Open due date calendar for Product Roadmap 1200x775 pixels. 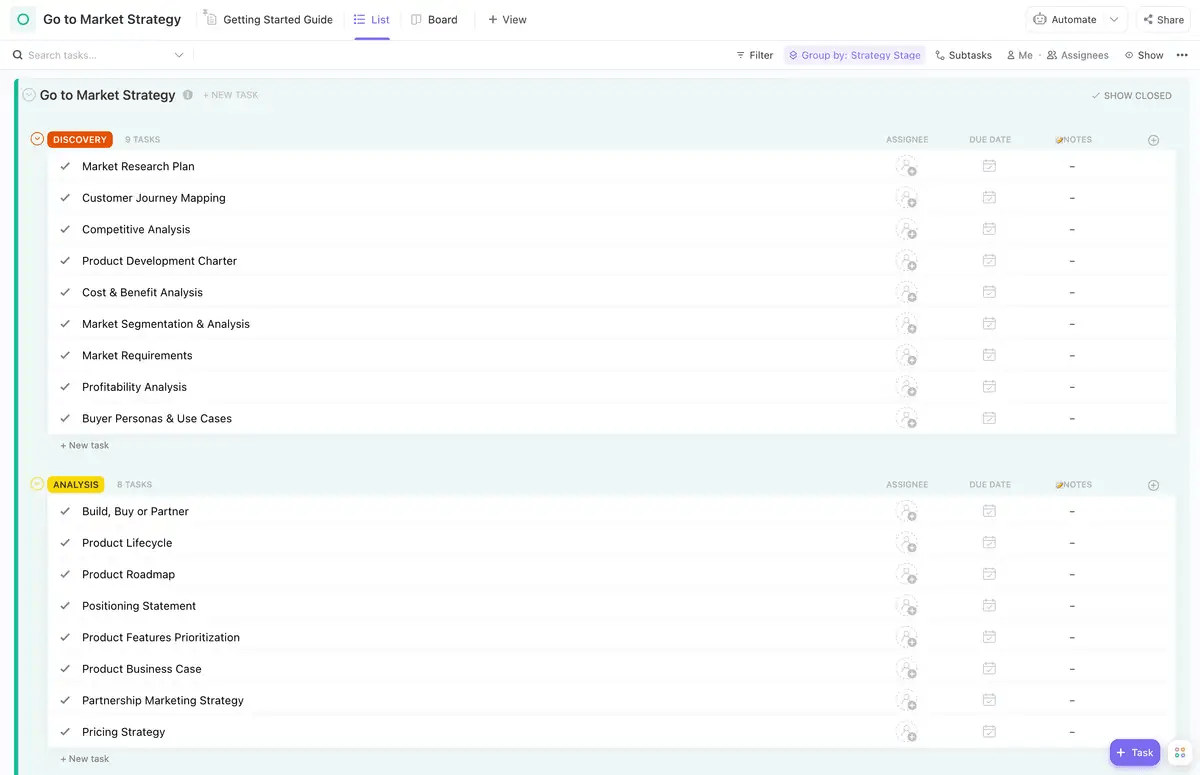(x=989, y=574)
